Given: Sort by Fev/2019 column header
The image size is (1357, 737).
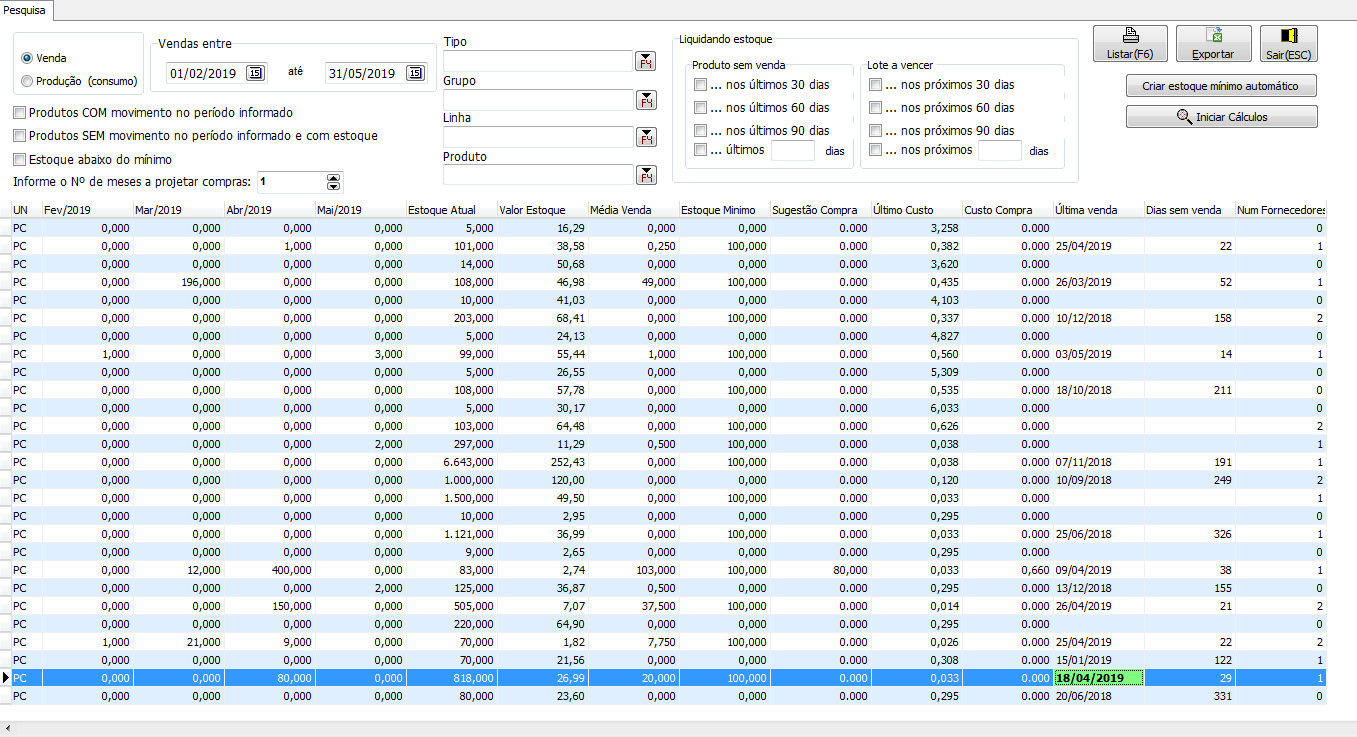Looking at the screenshot, I should point(87,210).
